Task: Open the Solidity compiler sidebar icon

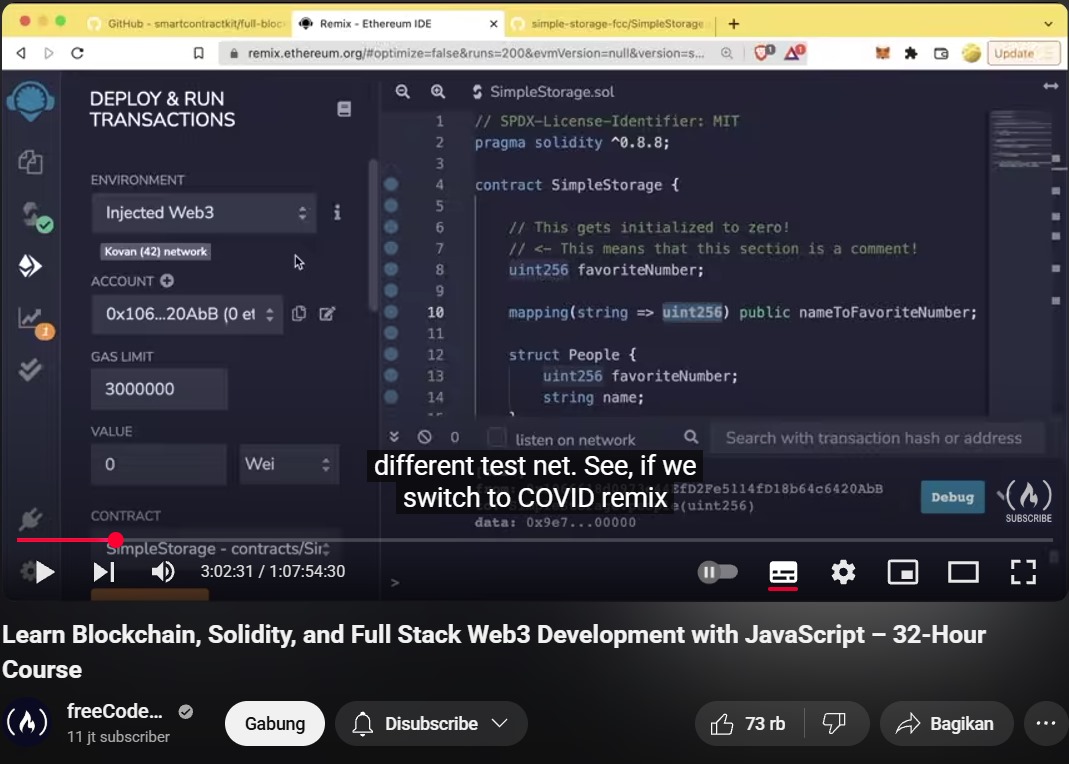Action: 34,216
